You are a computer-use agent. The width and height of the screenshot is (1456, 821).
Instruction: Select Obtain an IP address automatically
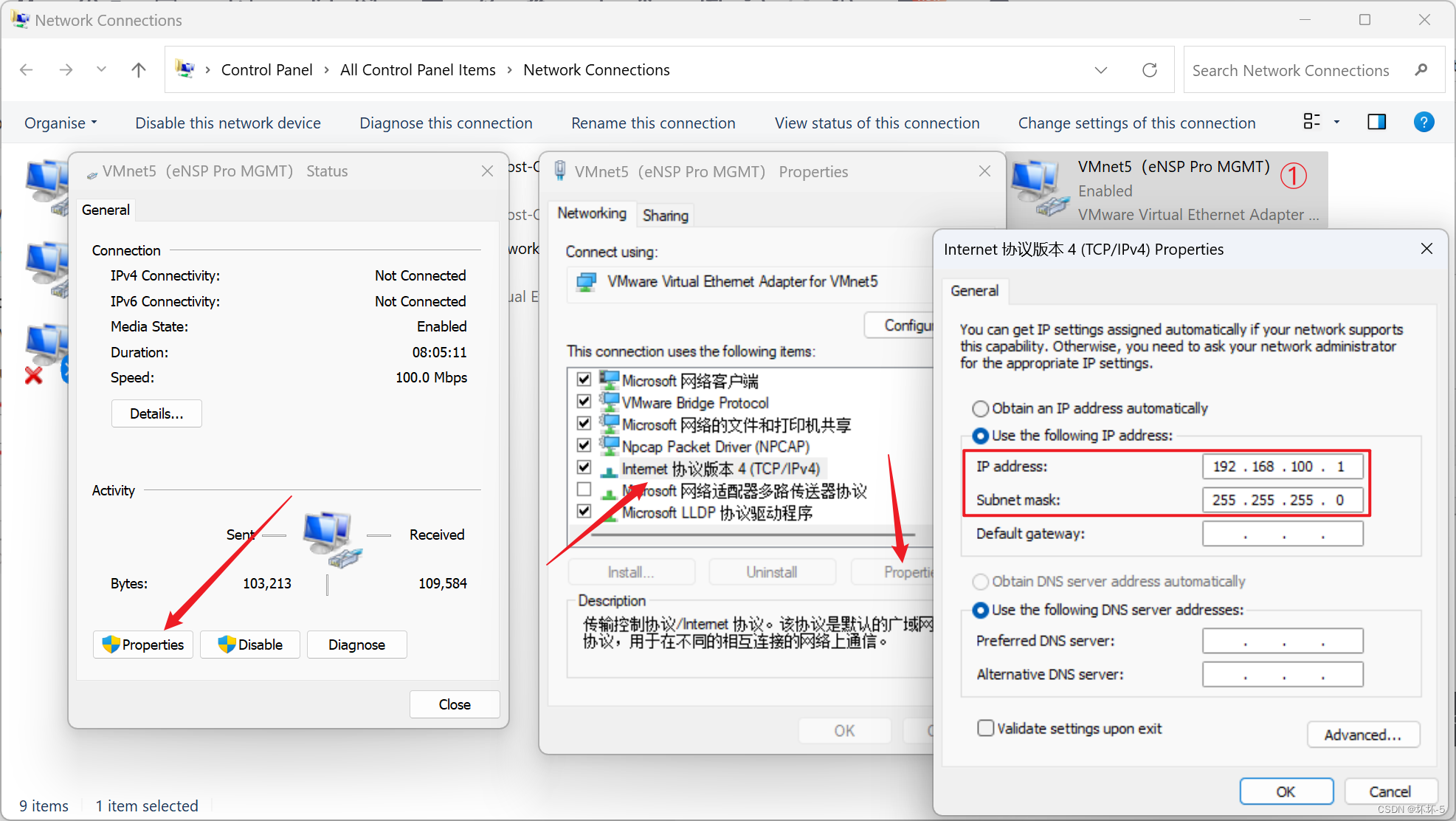point(980,408)
